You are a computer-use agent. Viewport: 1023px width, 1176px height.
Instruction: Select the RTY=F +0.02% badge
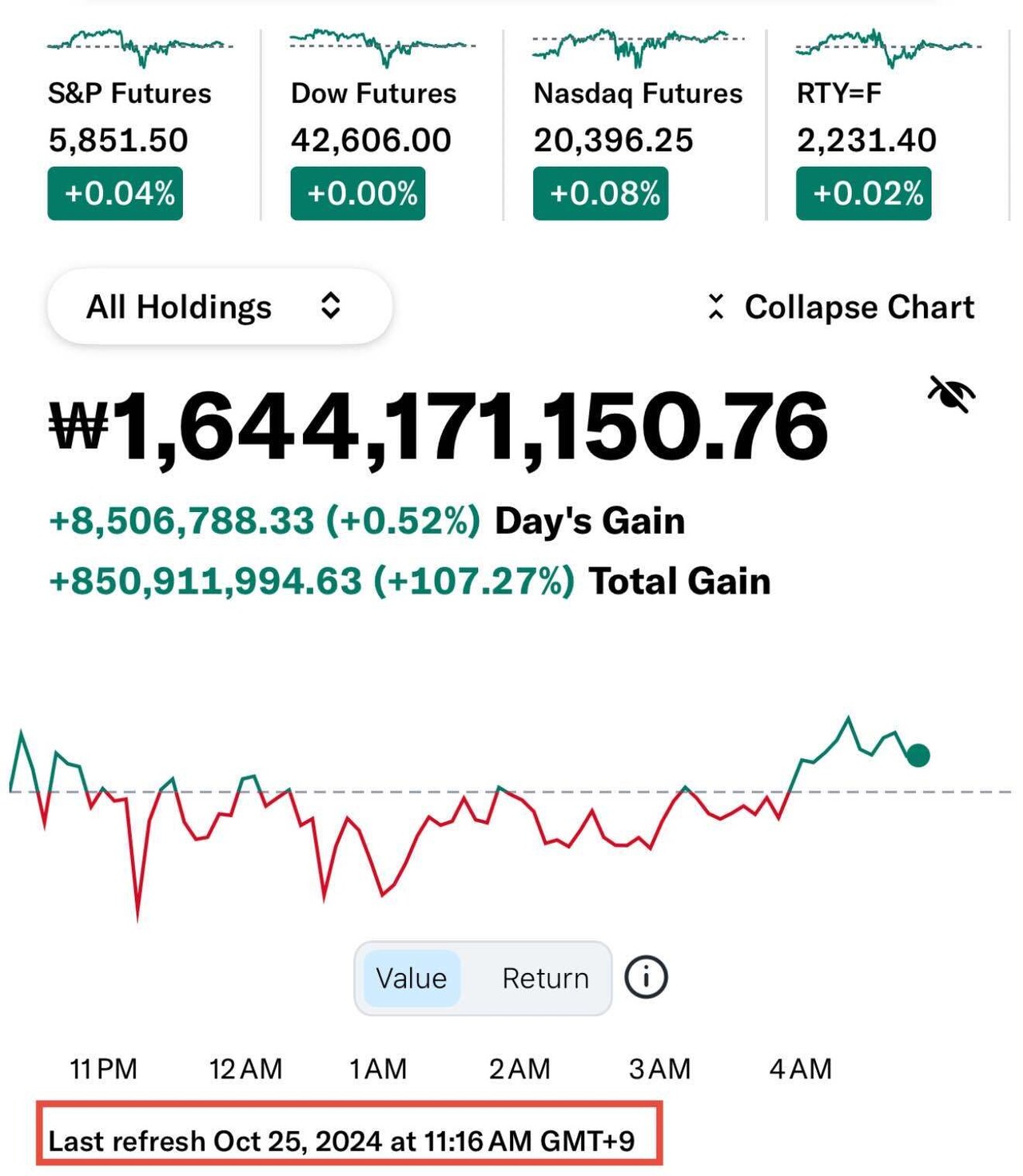tap(864, 193)
